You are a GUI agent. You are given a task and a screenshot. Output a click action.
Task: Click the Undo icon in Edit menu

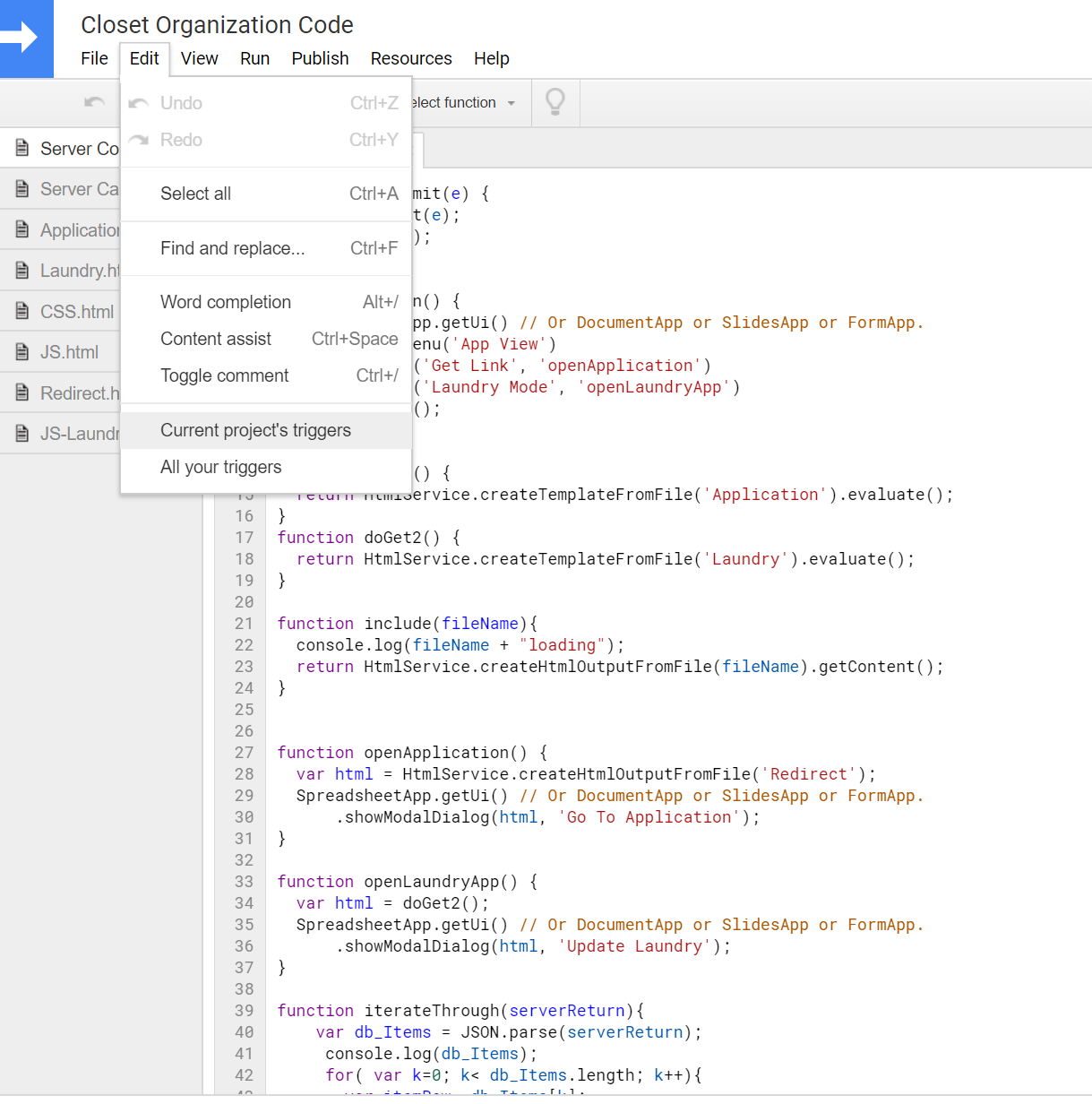pos(139,103)
